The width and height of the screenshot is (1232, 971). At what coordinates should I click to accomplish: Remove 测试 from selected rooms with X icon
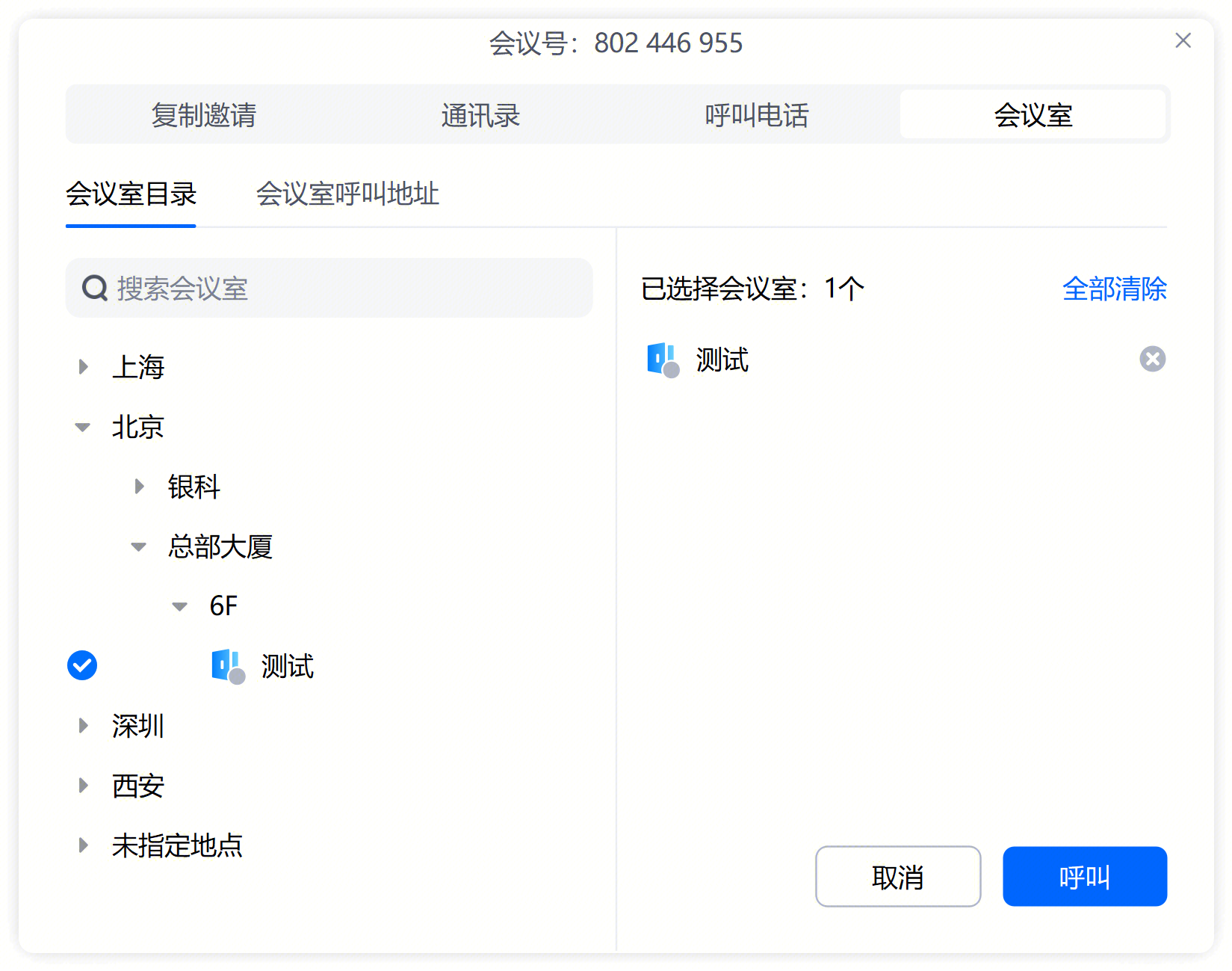point(1151,360)
